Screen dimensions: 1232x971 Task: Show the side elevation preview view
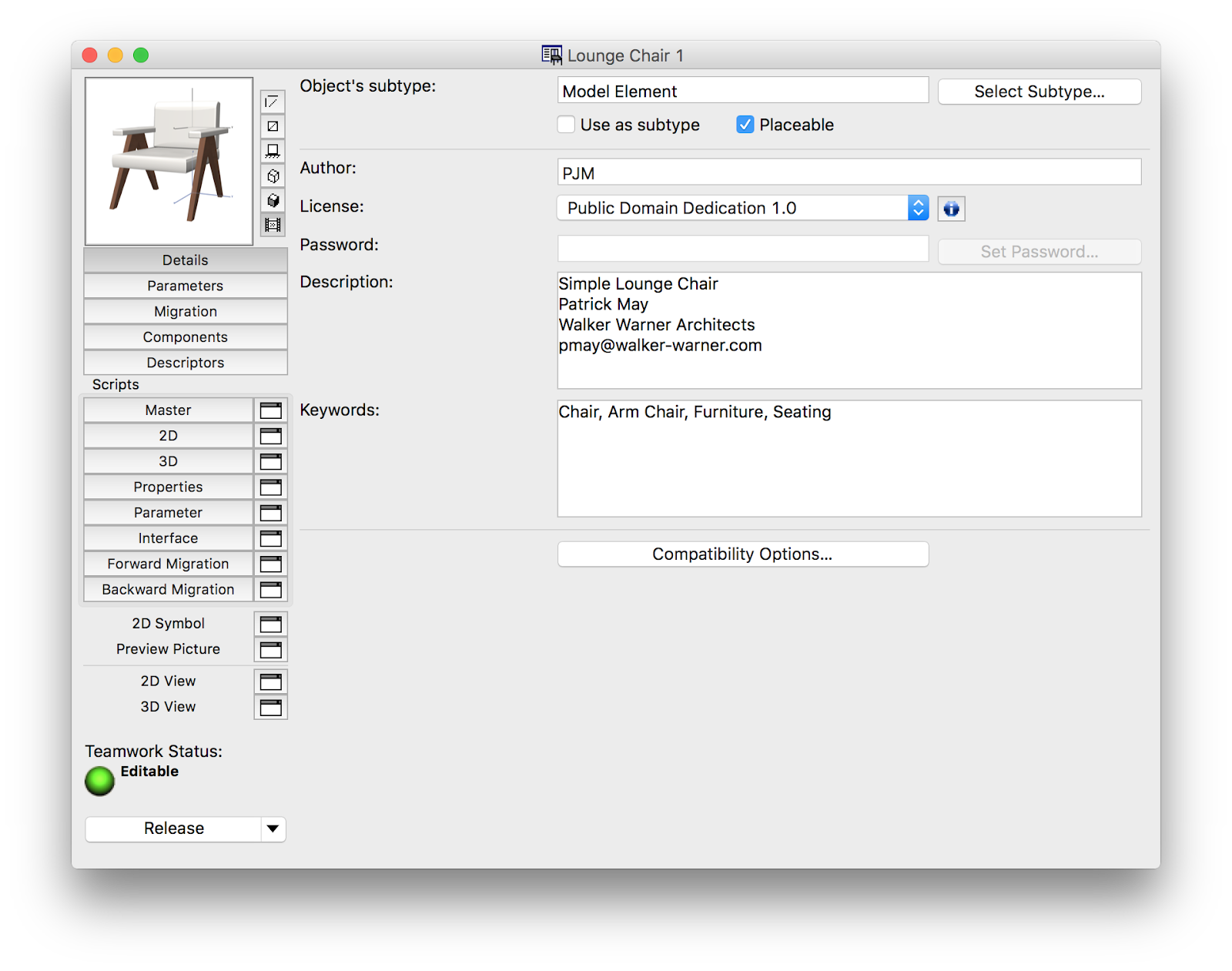pos(273,151)
